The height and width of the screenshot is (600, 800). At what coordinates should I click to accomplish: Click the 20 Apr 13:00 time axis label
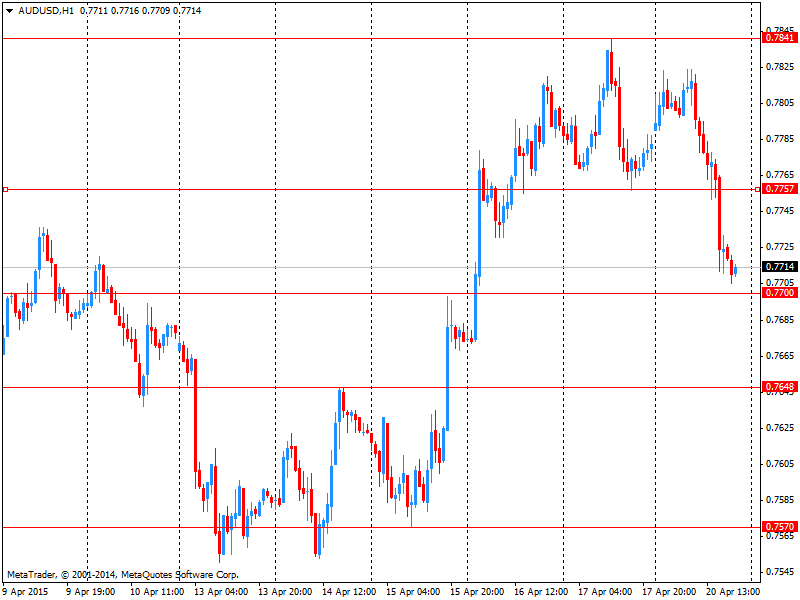click(x=733, y=592)
